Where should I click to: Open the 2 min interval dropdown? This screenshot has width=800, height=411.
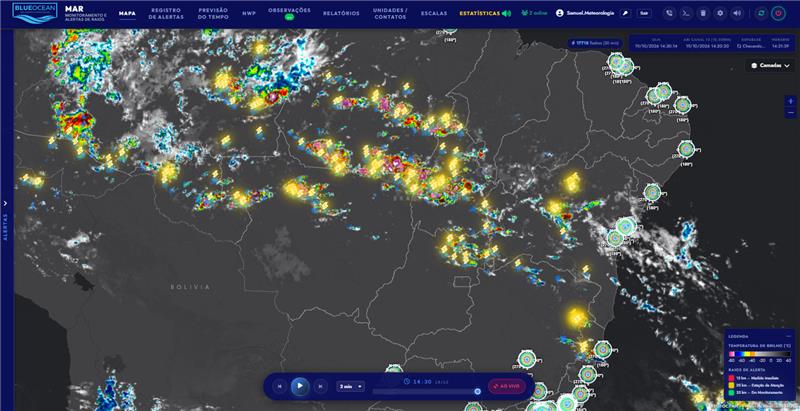tap(351, 387)
